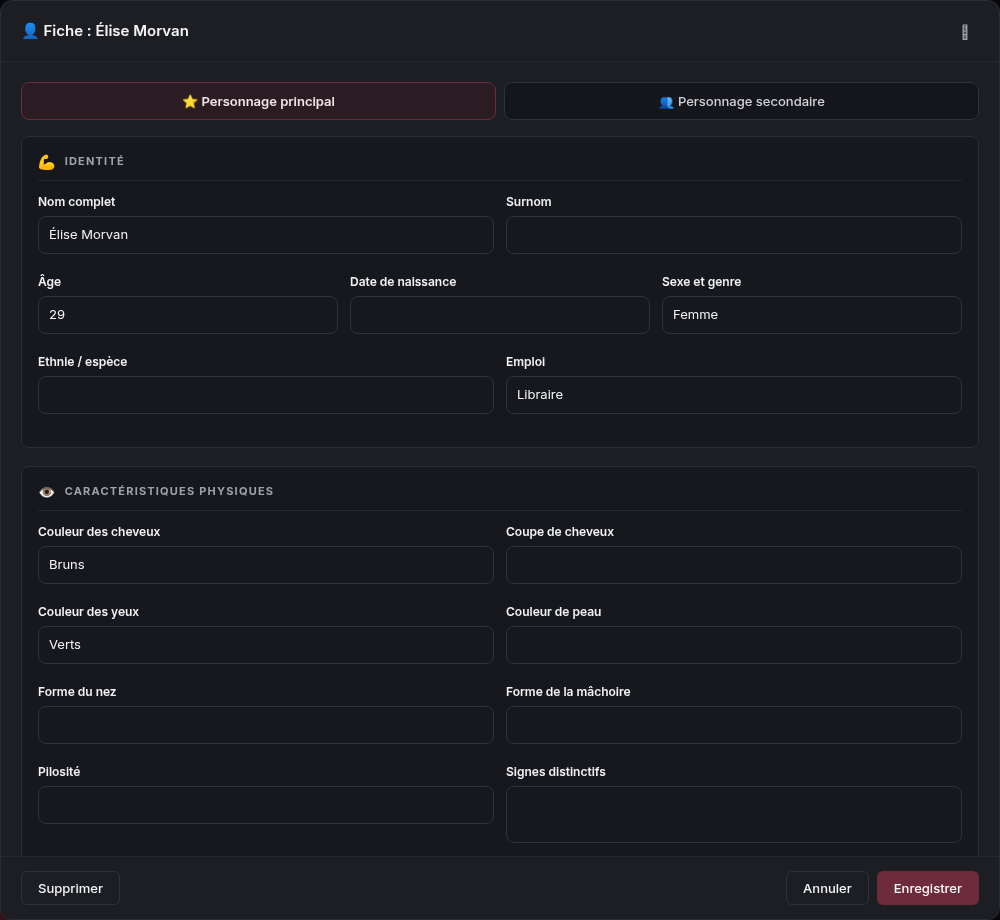Click the Couleur des cheveux field with Bruns
This screenshot has width=1000, height=920.
(x=266, y=565)
